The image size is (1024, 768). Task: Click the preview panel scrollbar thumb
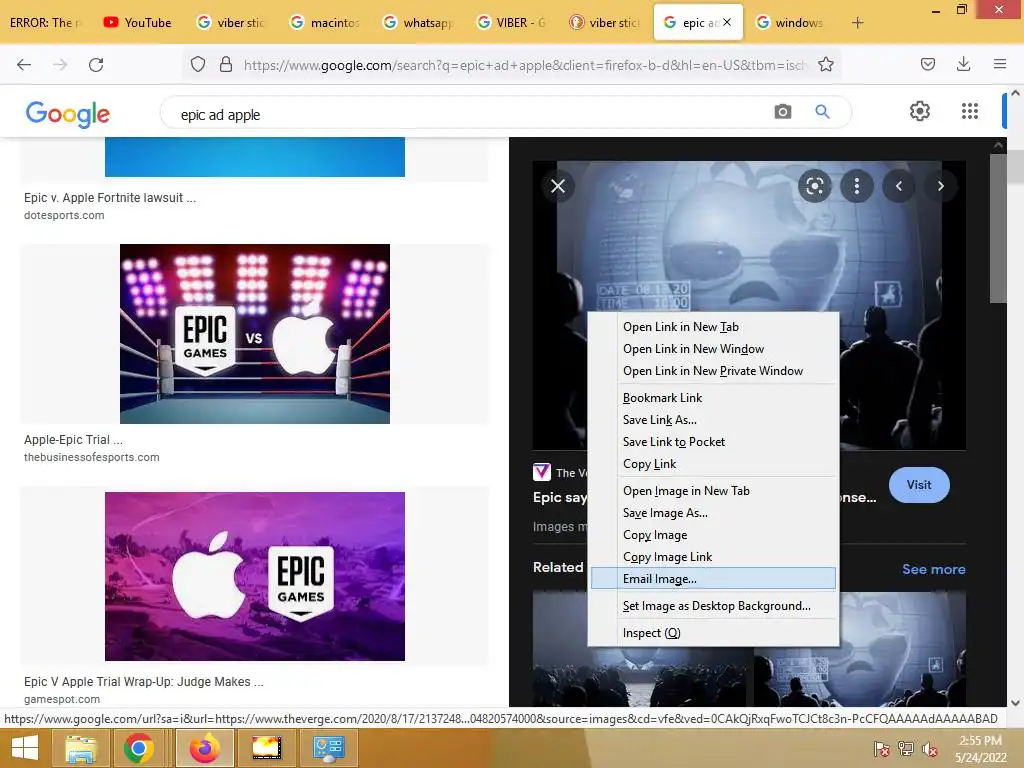(x=999, y=227)
